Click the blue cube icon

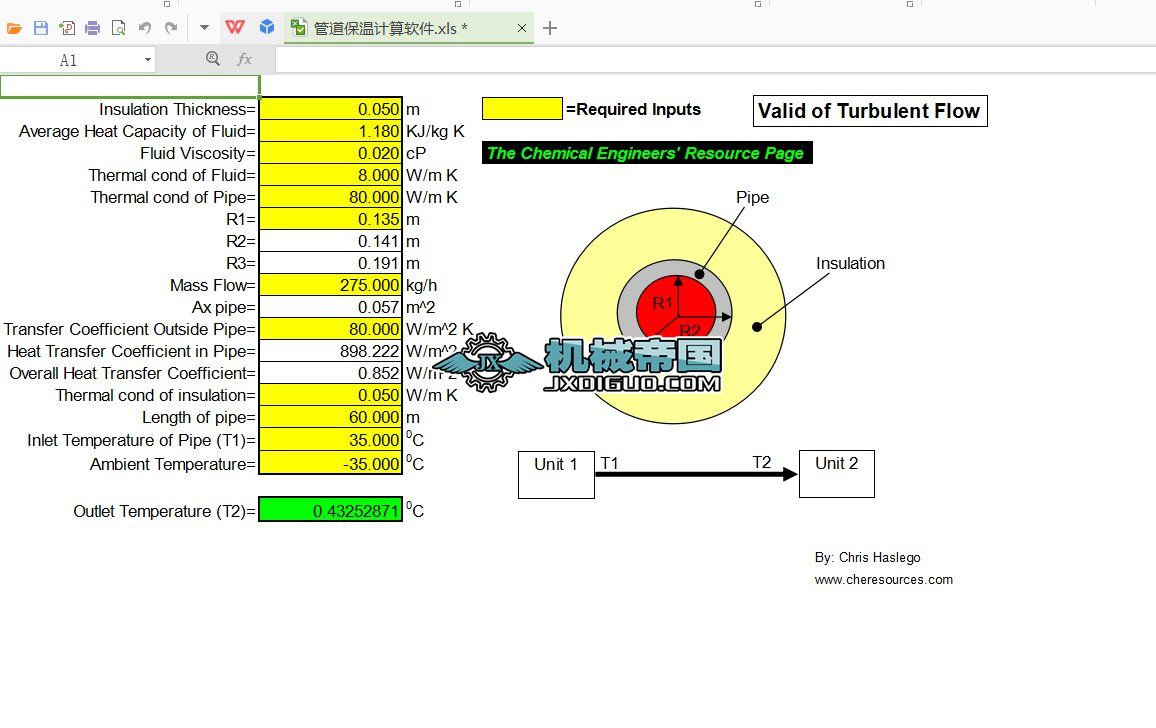pyautogui.click(x=267, y=28)
